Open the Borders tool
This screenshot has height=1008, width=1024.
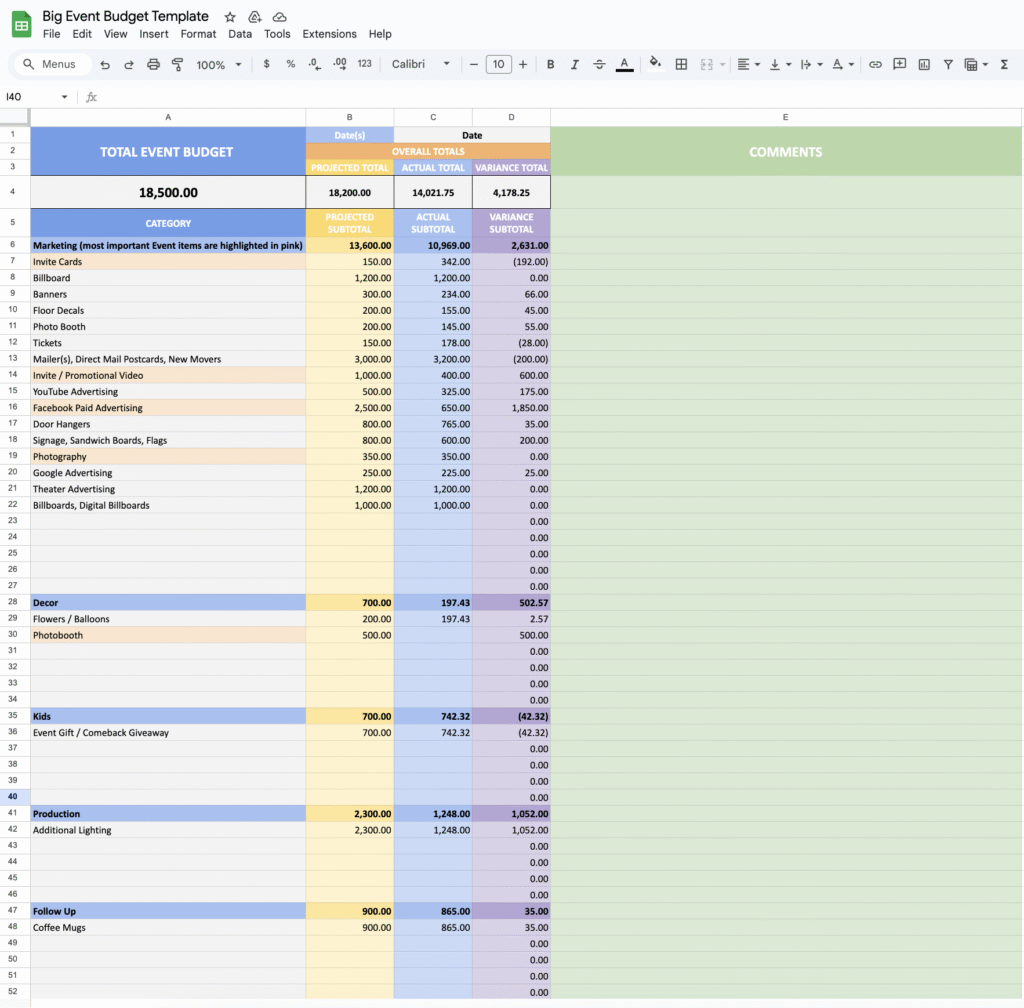[681, 64]
